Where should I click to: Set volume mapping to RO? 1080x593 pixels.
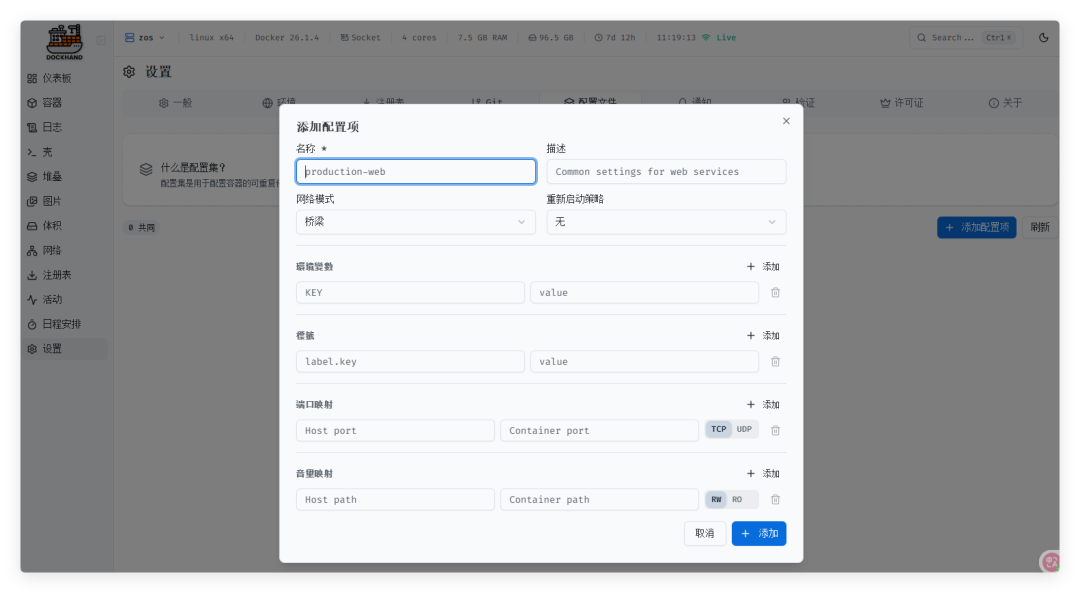tap(738, 499)
